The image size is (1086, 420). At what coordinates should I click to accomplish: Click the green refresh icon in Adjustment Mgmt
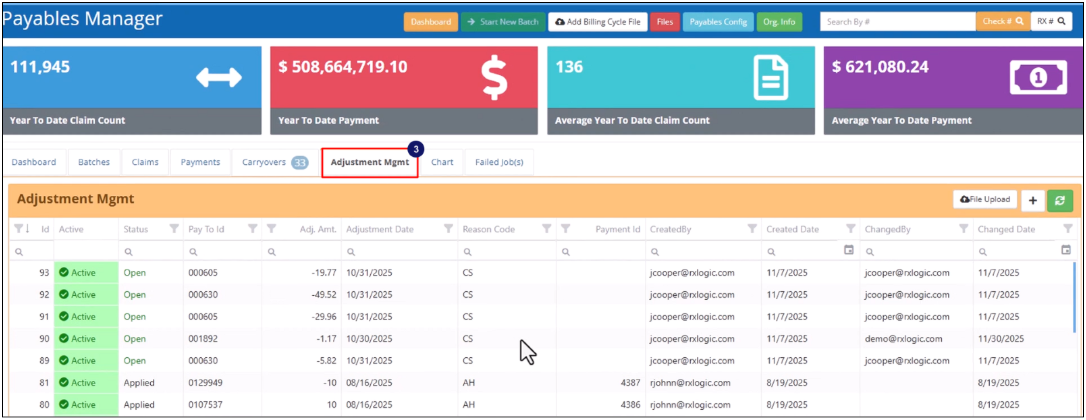[1059, 200]
